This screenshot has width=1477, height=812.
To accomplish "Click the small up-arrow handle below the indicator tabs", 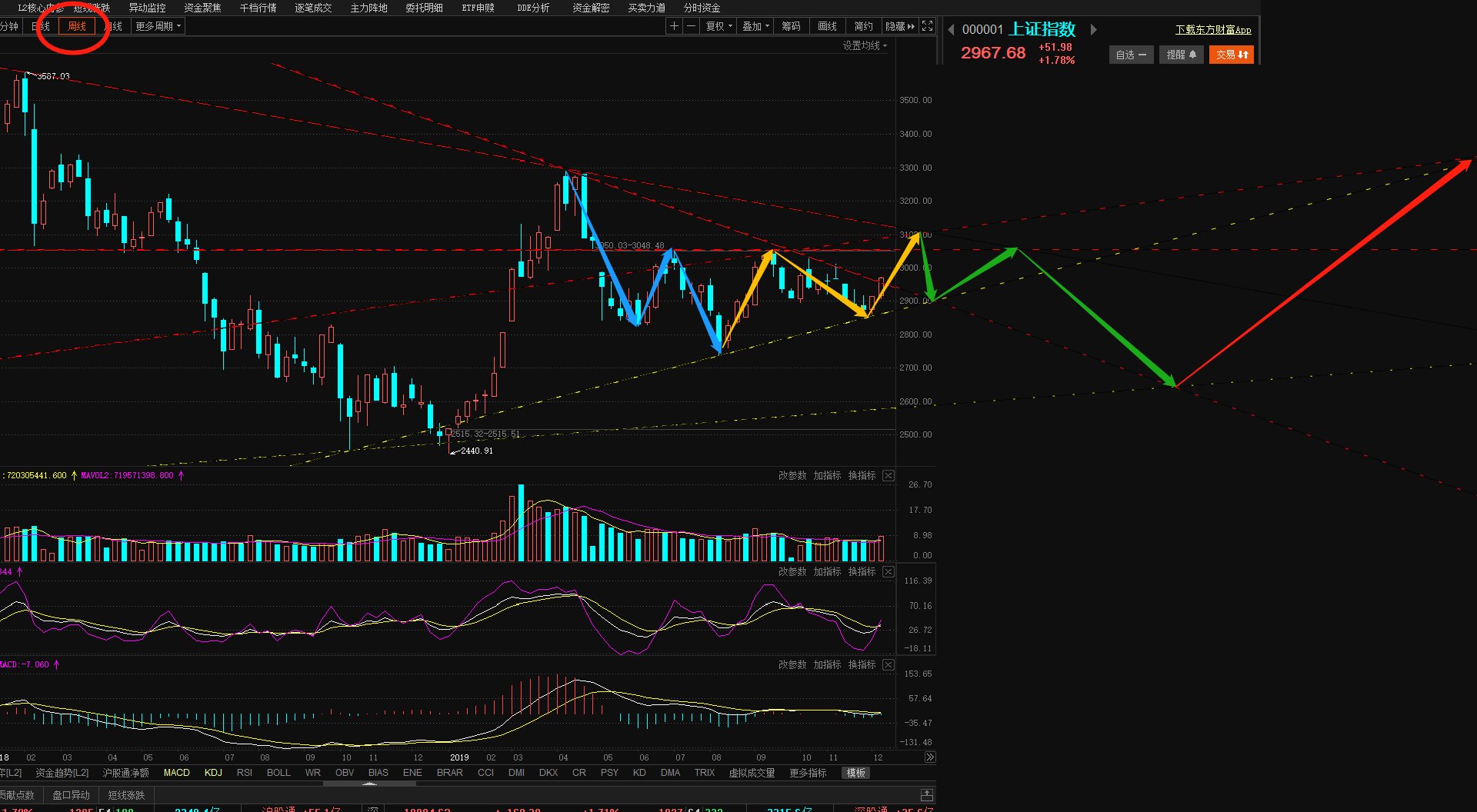I will coord(370,784).
